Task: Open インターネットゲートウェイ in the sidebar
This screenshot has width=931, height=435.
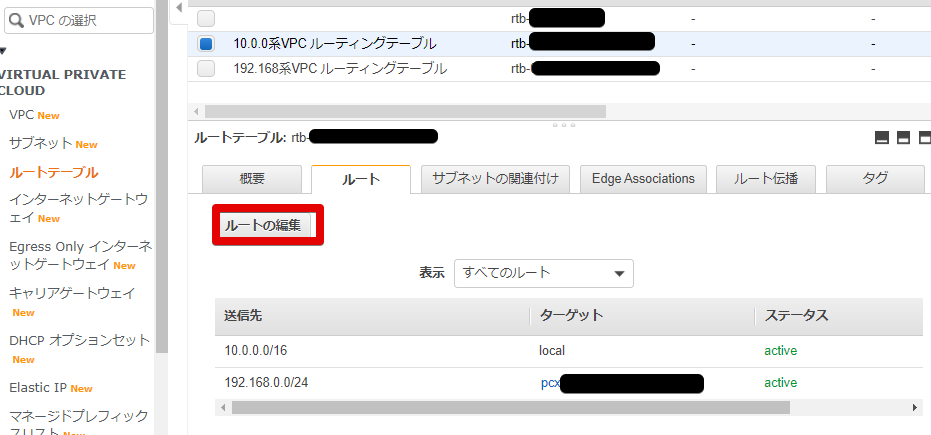Action: point(78,208)
